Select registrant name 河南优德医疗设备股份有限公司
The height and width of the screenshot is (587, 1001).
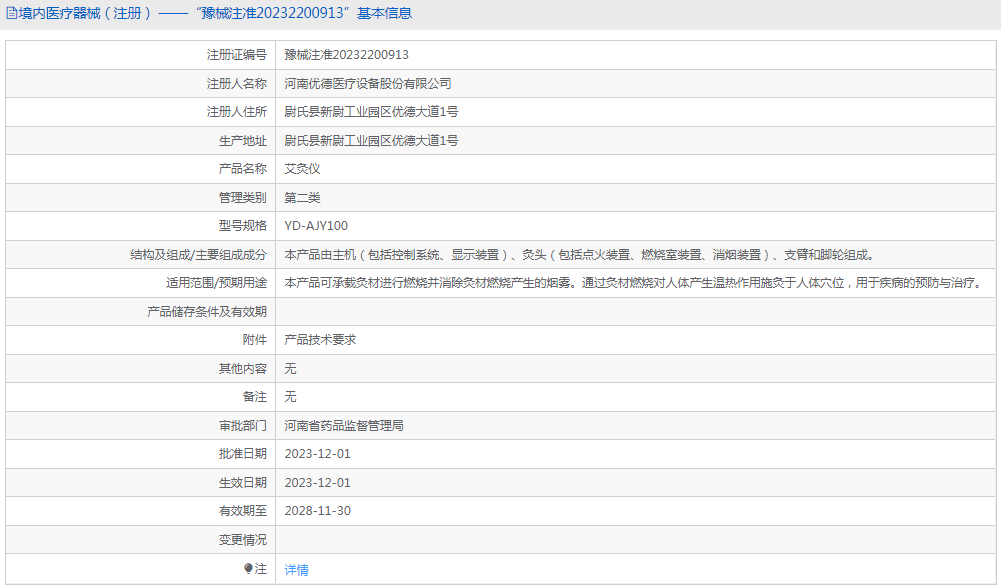click(368, 84)
